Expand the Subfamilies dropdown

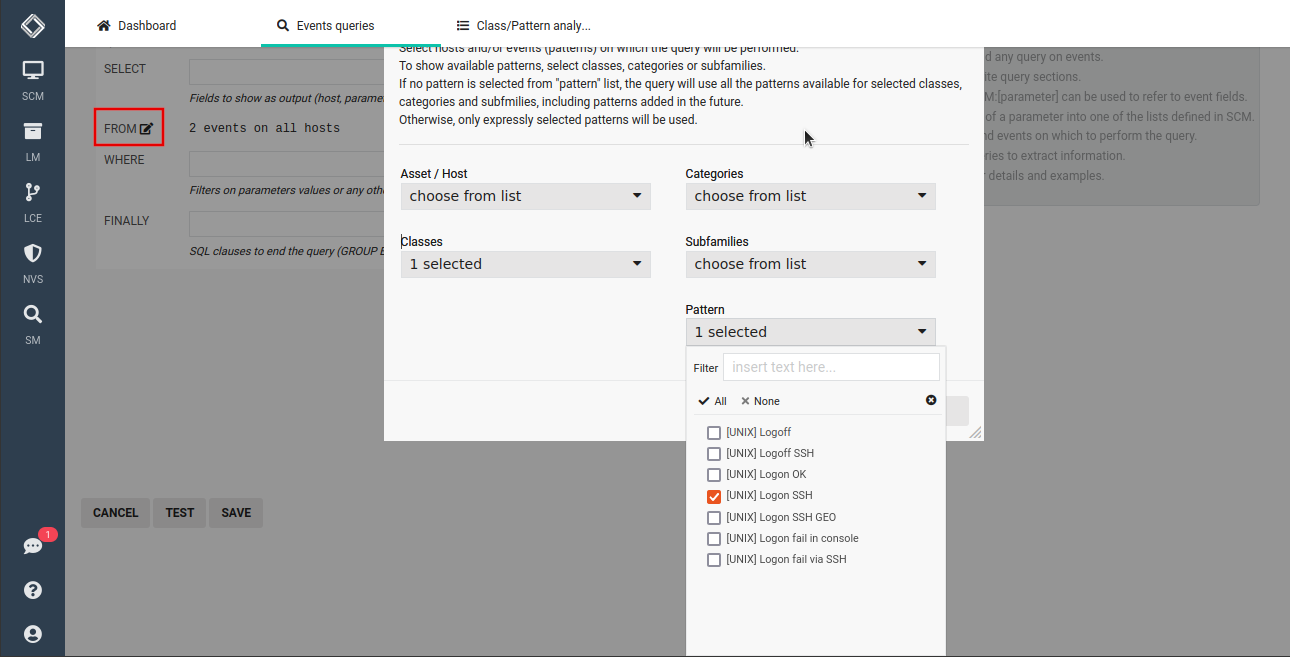[810, 264]
